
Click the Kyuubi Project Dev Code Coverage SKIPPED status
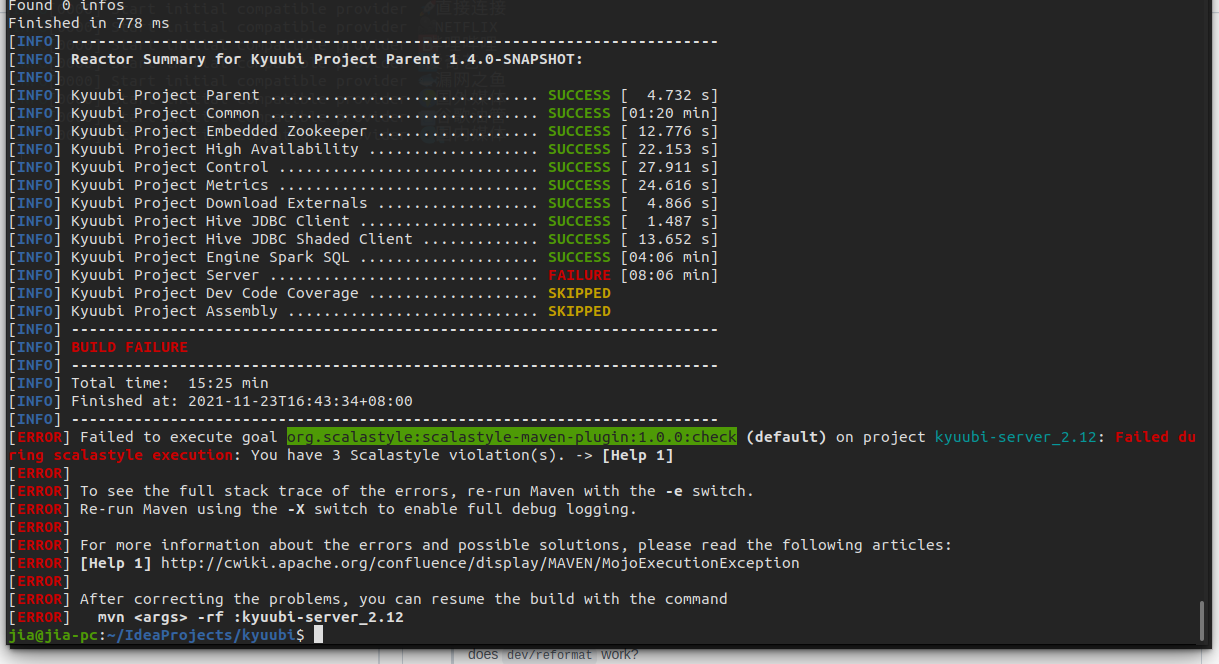(579, 293)
